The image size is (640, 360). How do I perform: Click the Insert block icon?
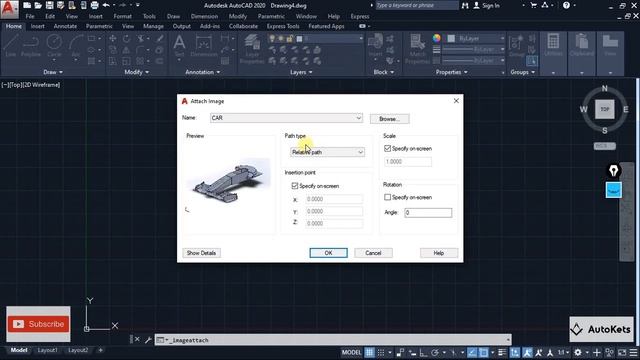pyautogui.click(x=375, y=45)
